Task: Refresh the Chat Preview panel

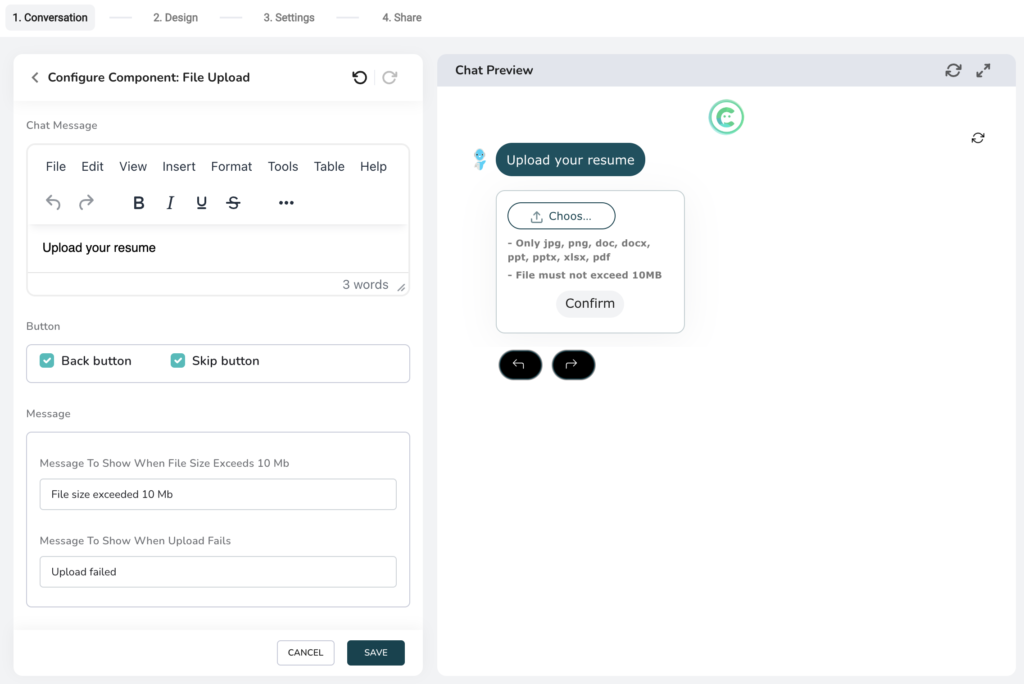Action: click(952, 70)
